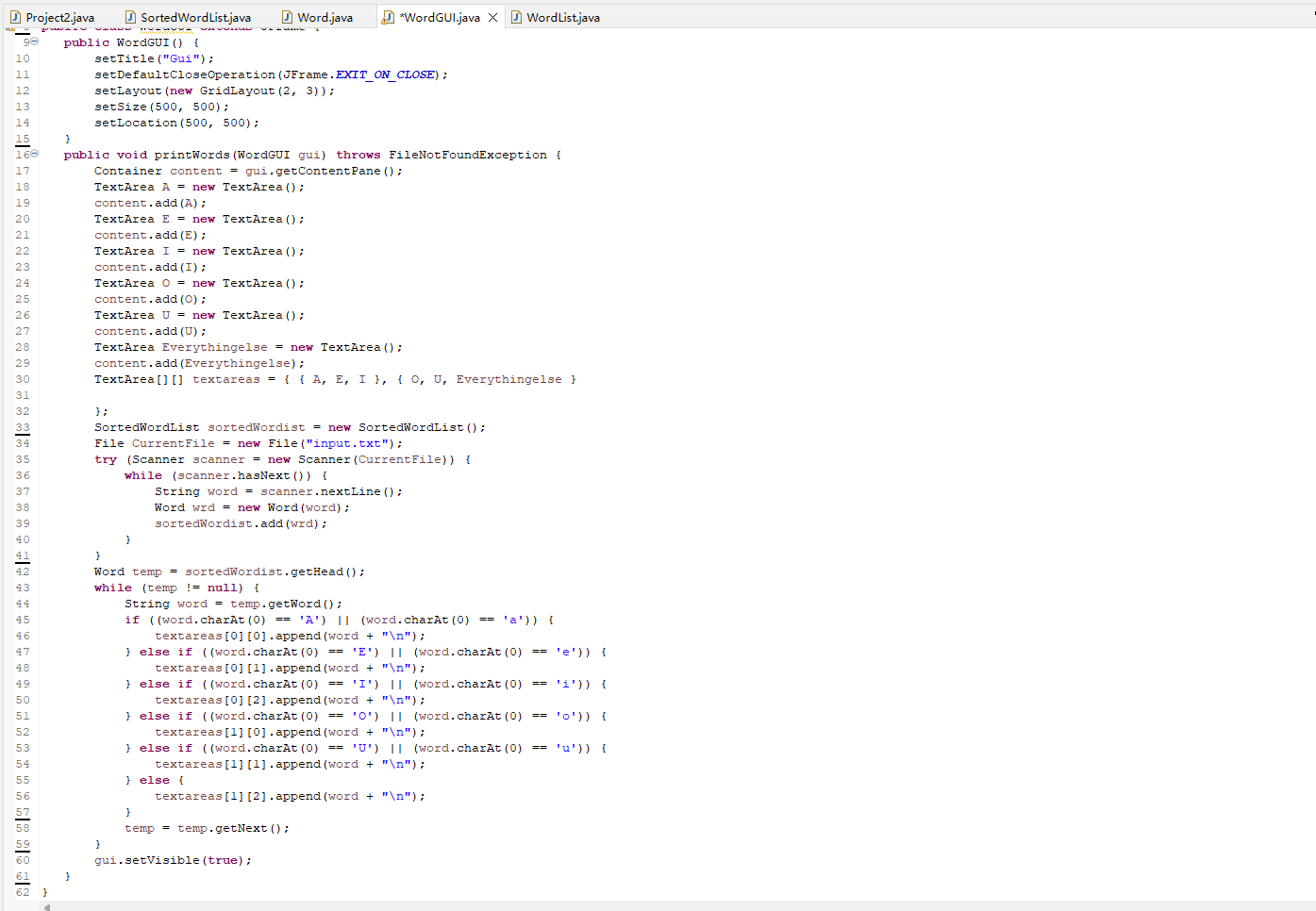Click the Container type on line 17
The height and width of the screenshot is (911, 1316).
(128, 171)
